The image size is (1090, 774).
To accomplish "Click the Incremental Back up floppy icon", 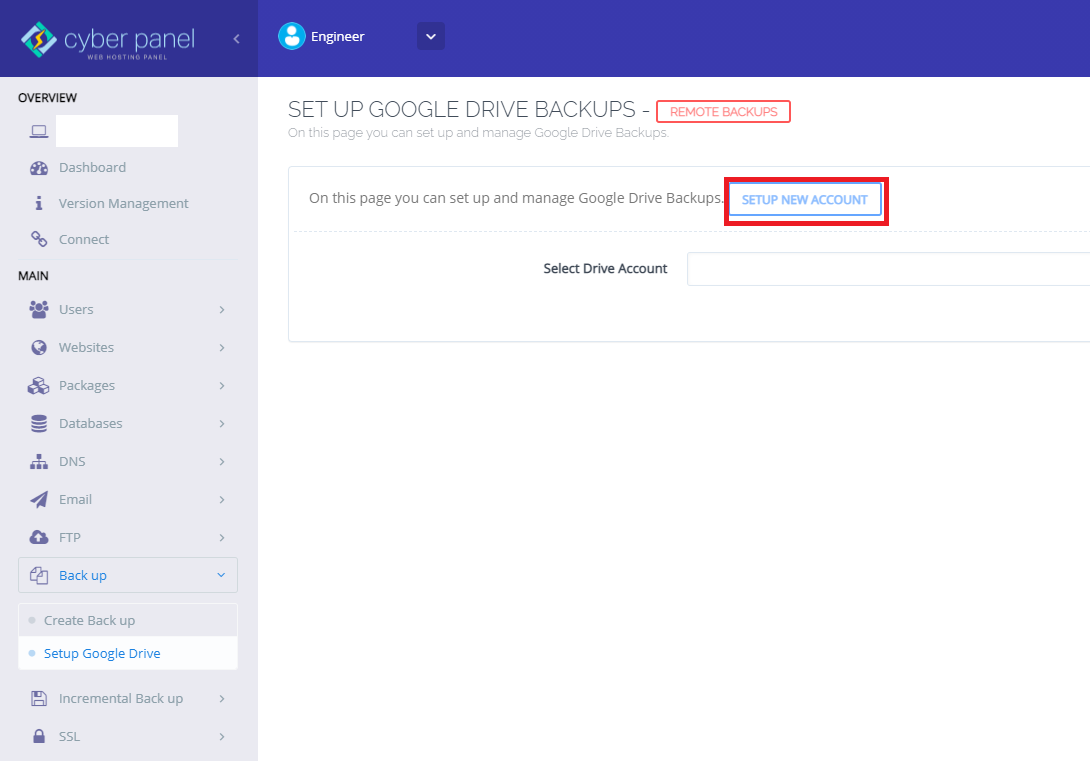I will tap(39, 698).
